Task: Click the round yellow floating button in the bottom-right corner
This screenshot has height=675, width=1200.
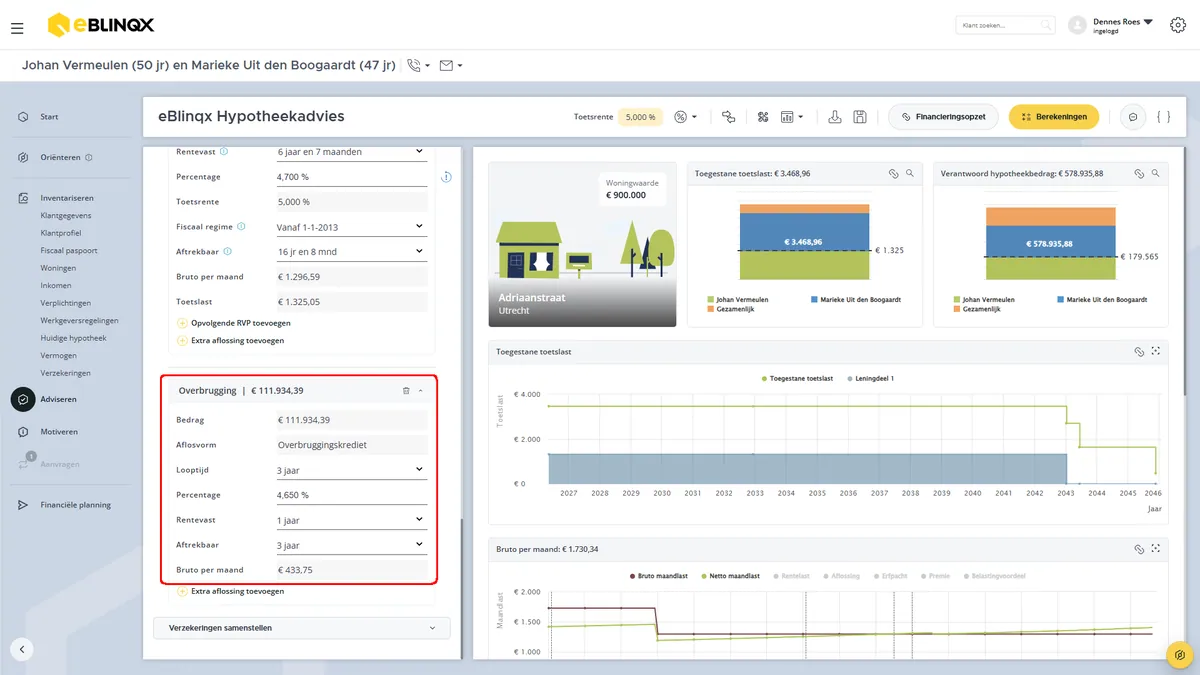Action: tap(1180, 655)
